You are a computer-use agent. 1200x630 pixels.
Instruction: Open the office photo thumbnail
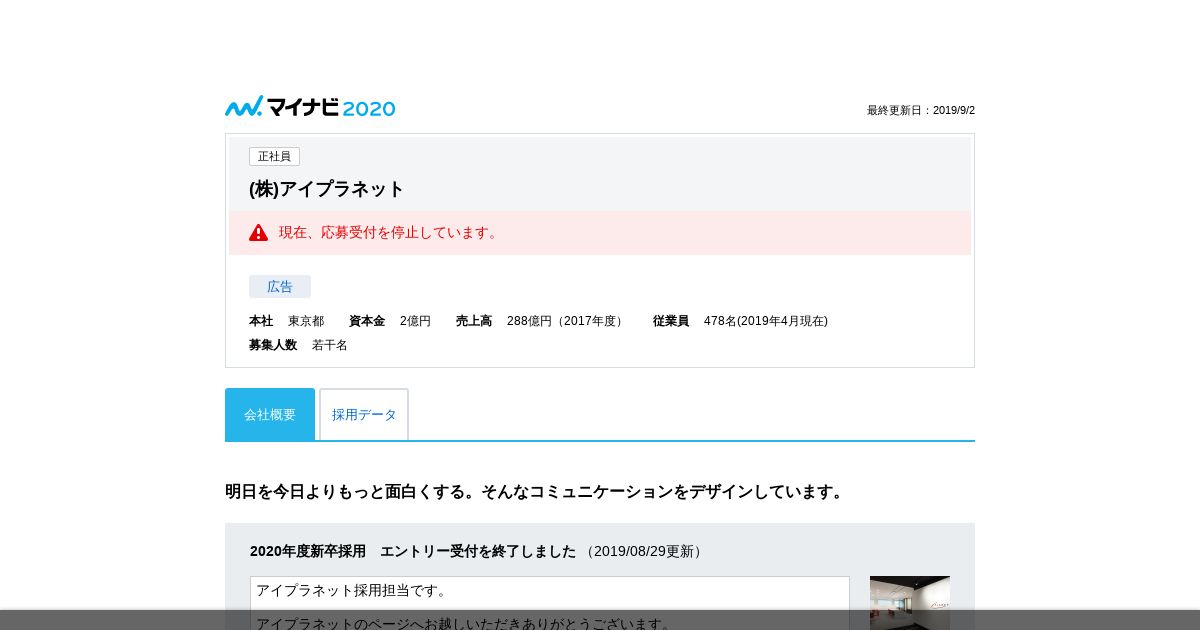[x=910, y=603]
